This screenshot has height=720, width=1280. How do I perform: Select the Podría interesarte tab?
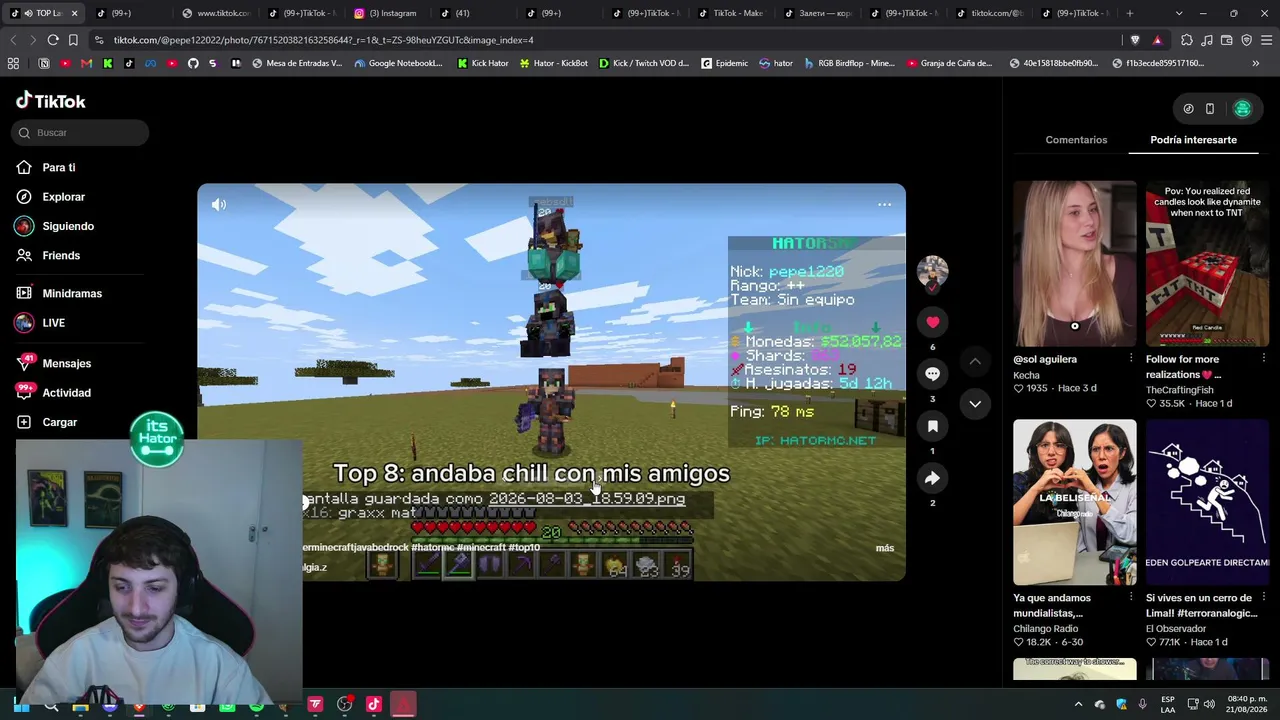pos(1193,140)
